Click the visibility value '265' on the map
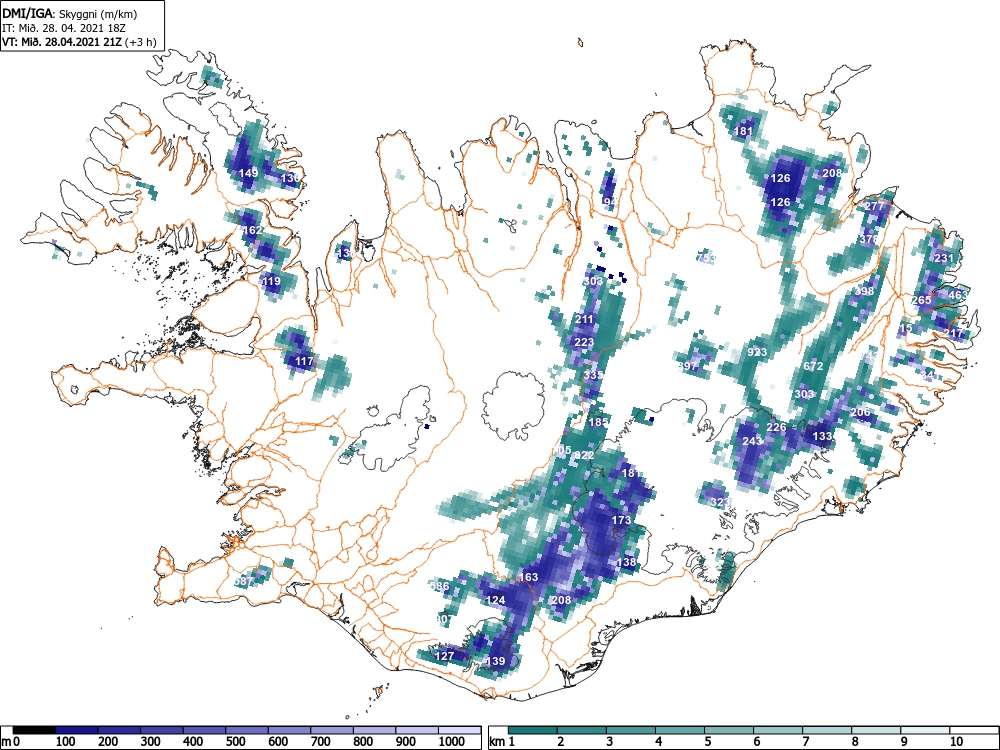Viewport: 1000px width, 750px height. tap(922, 300)
